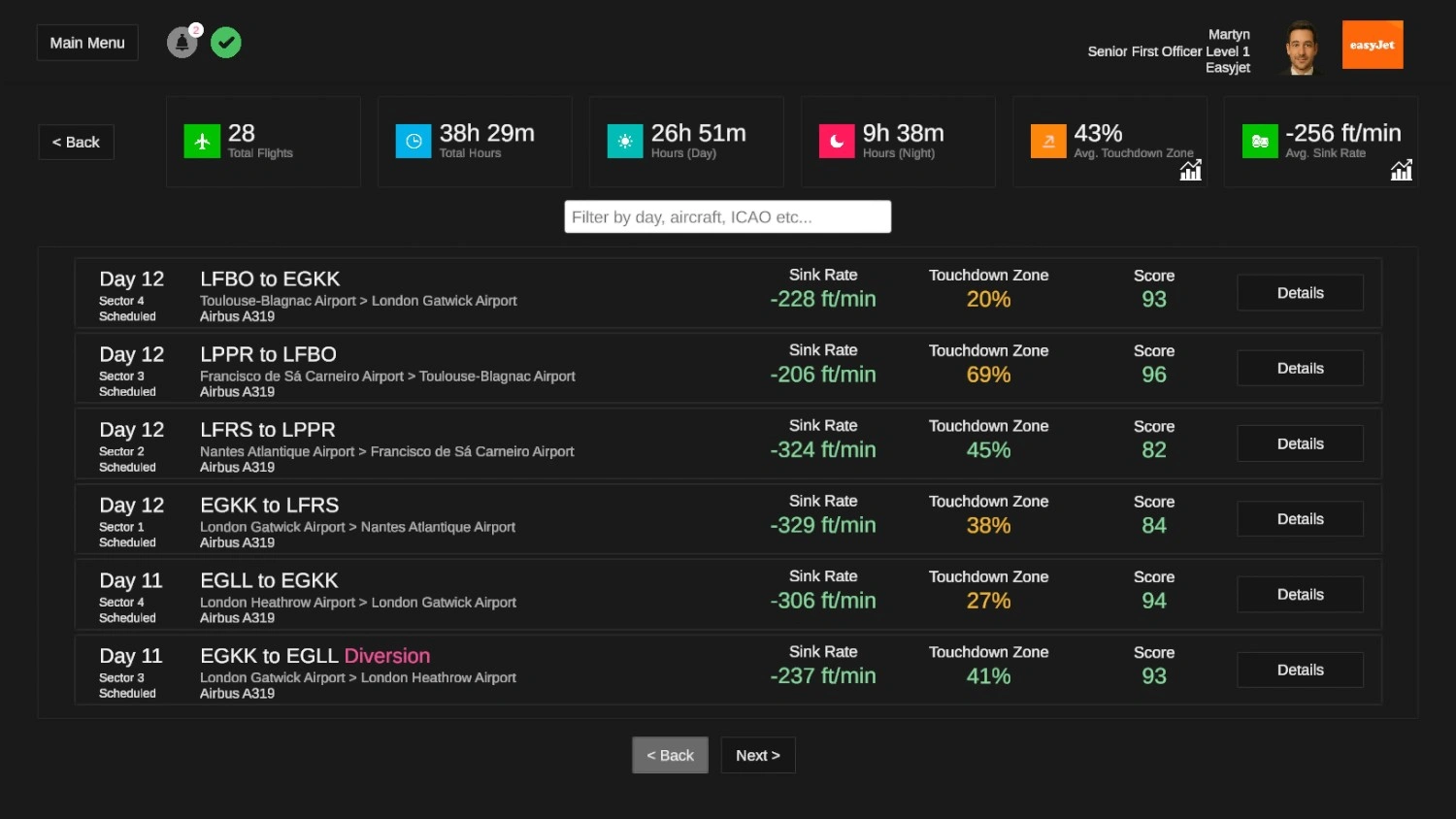Screen dimensions: 1456x819
Task: Open the Avg. Sink Rate chart icon
Action: (1401, 171)
